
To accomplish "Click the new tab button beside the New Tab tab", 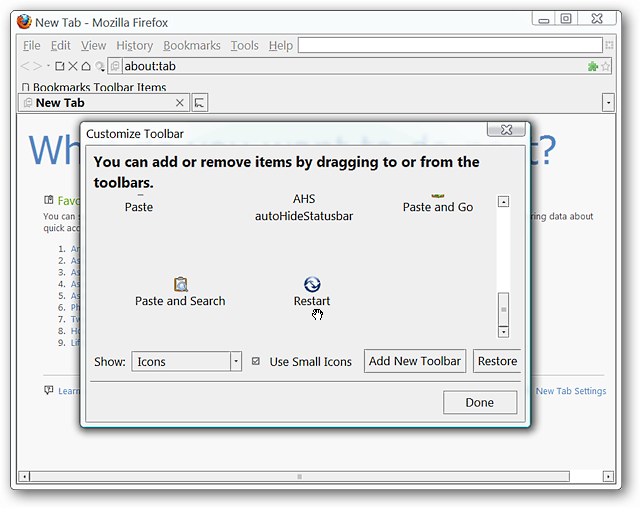I will click(x=200, y=102).
